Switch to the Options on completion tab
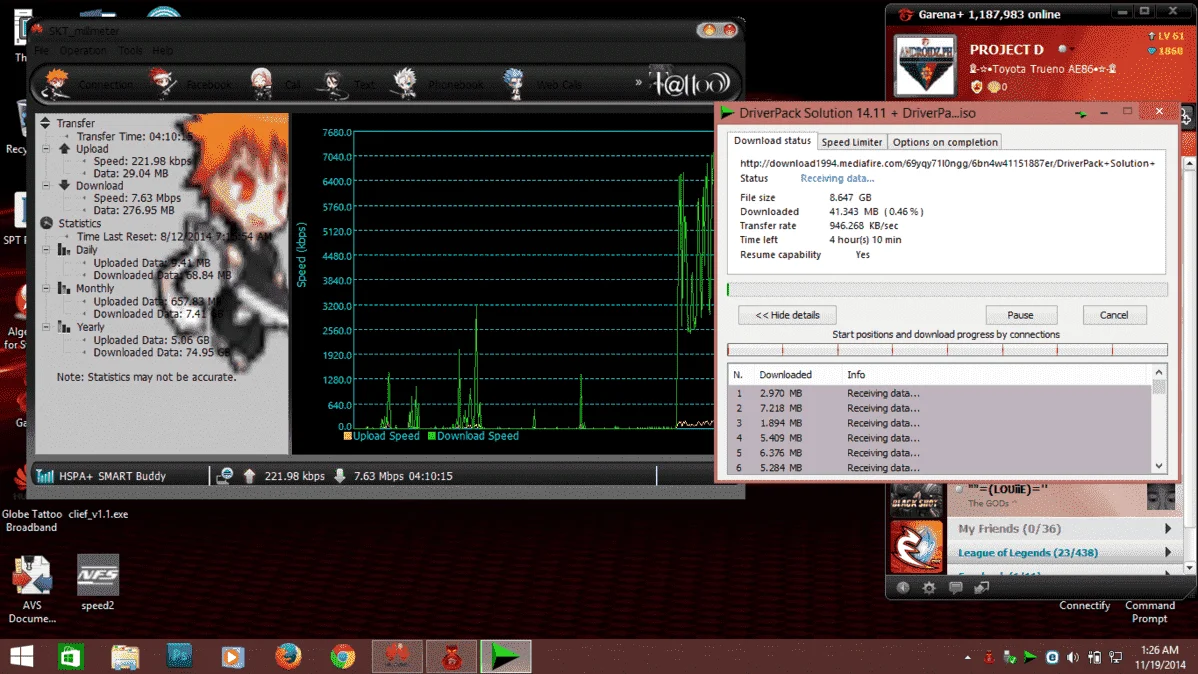 pyautogui.click(x=945, y=142)
